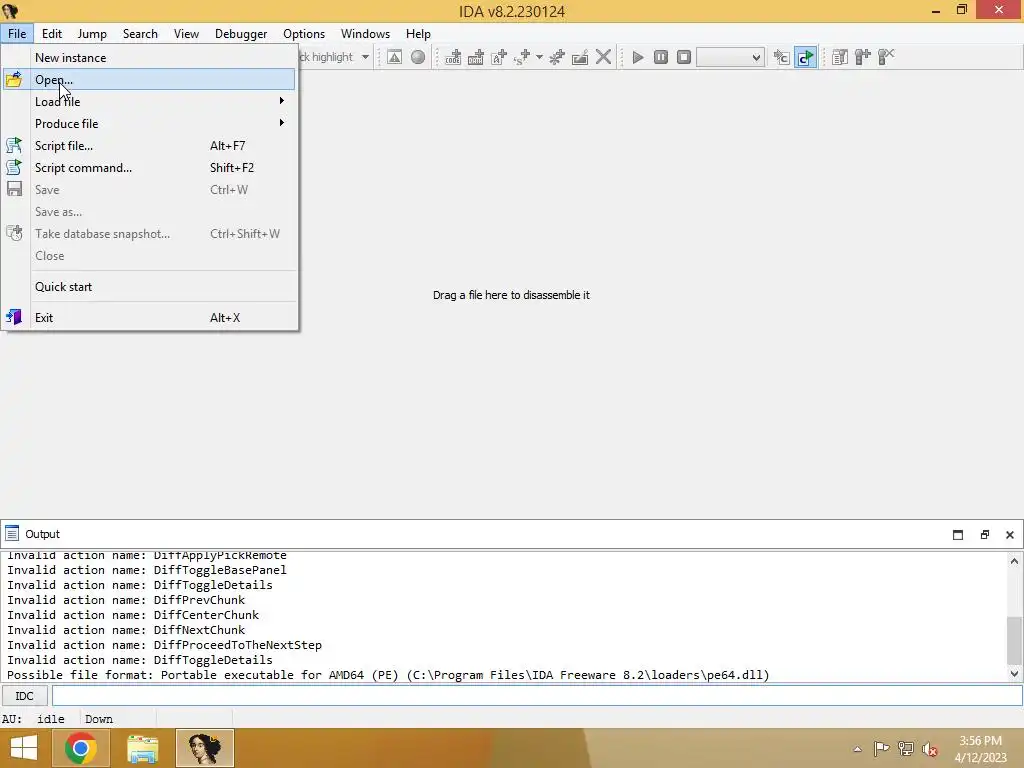Image resolution: width=1024 pixels, height=768 pixels.
Task: Start the debugger process play button
Action: point(638,57)
